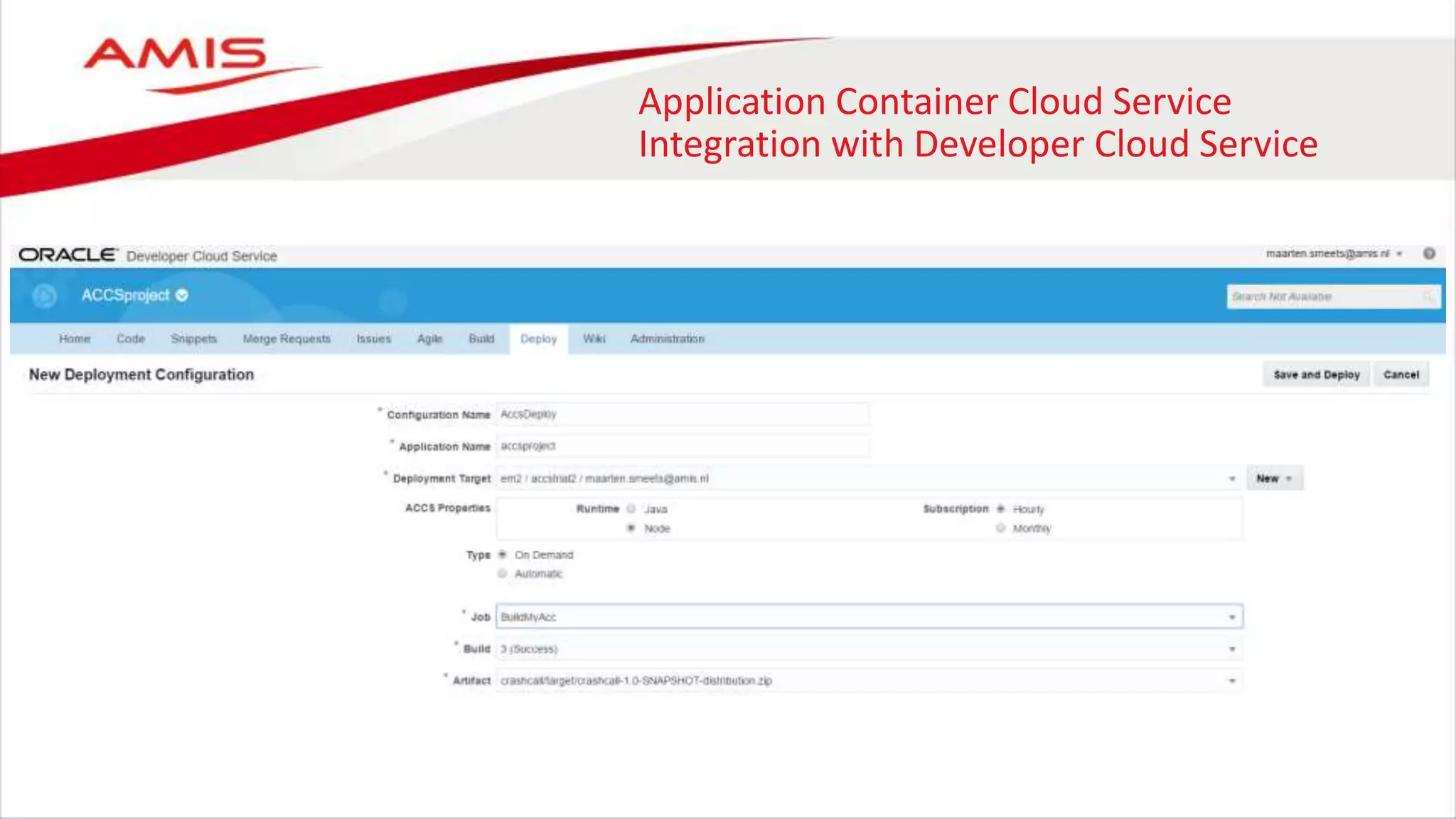This screenshot has width=1456, height=819.
Task: Select the Automatic type
Action: pos(502,574)
